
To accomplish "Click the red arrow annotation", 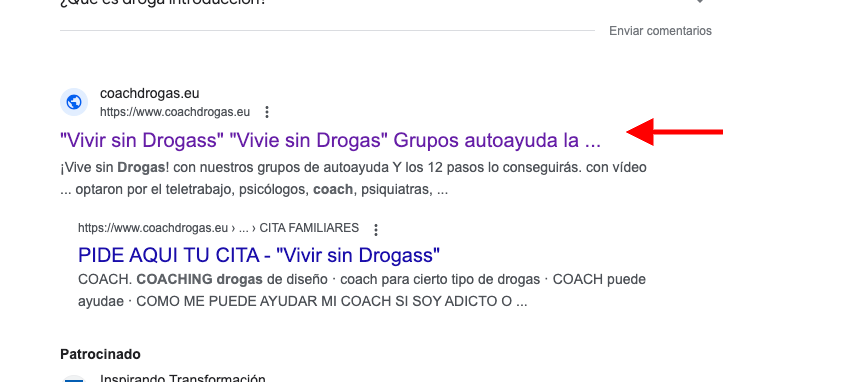I will tap(675, 132).
